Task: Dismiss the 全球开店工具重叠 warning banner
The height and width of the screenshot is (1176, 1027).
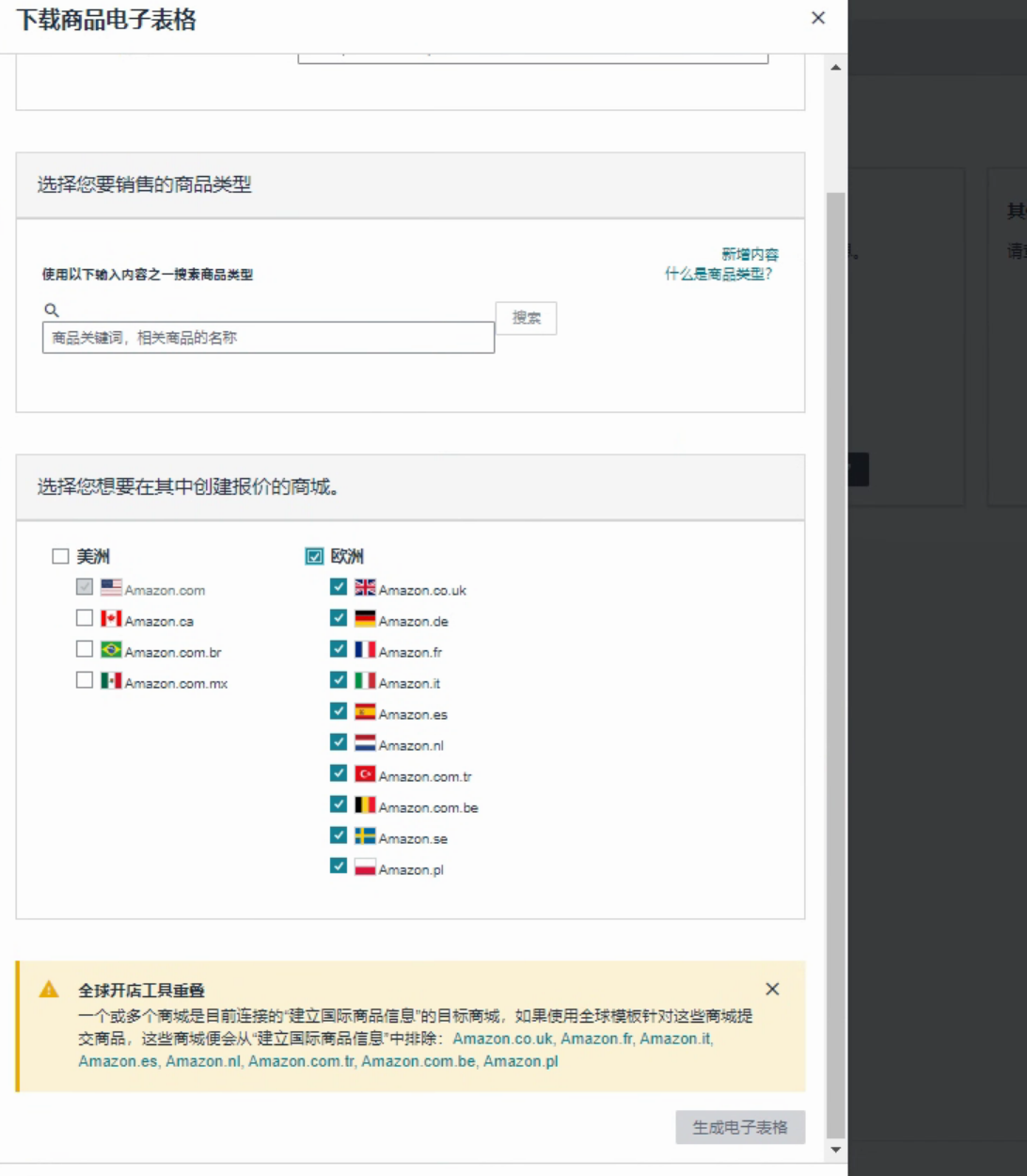Action: [772, 989]
